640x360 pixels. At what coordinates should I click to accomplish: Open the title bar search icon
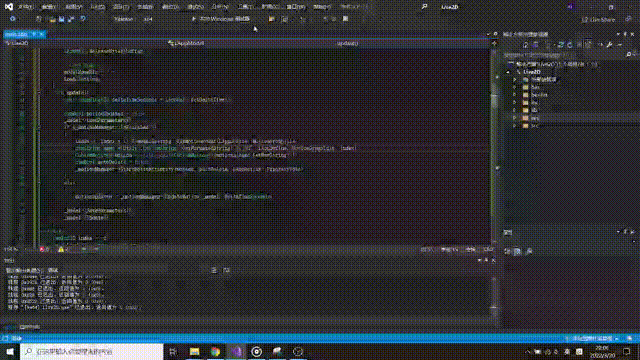coord(424,7)
